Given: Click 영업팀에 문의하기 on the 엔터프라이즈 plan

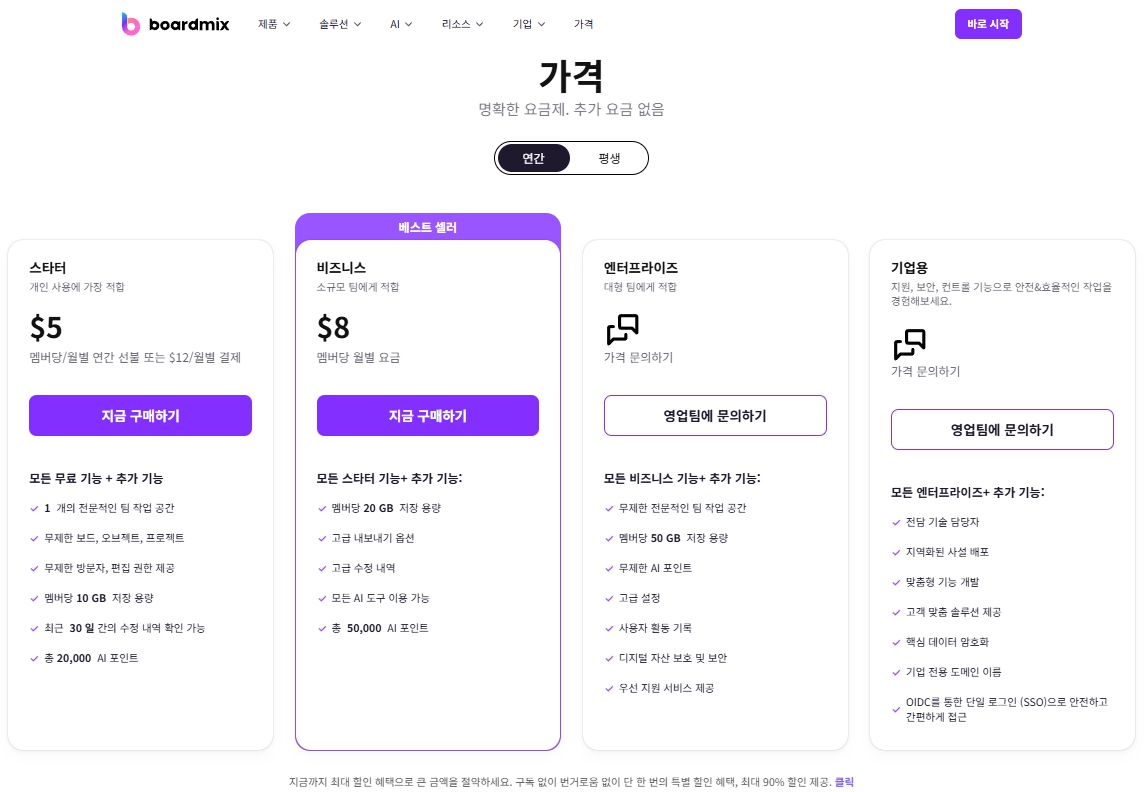Looking at the screenshot, I should point(715,415).
